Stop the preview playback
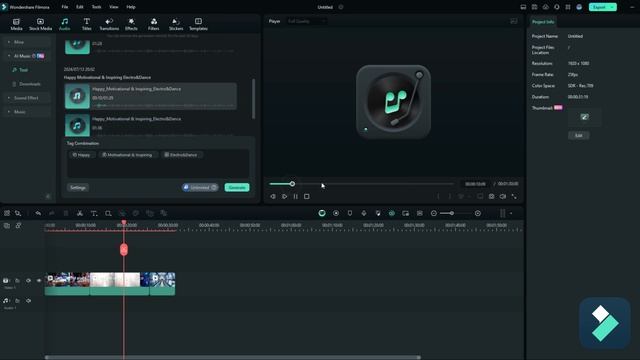This screenshot has height=360, width=640. pyautogui.click(x=307, y=197)
